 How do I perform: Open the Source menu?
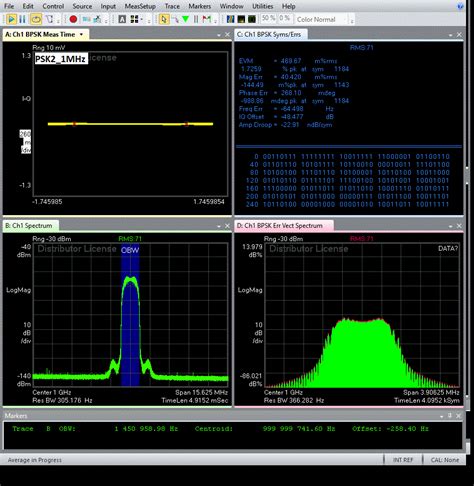tap(82, 6)
